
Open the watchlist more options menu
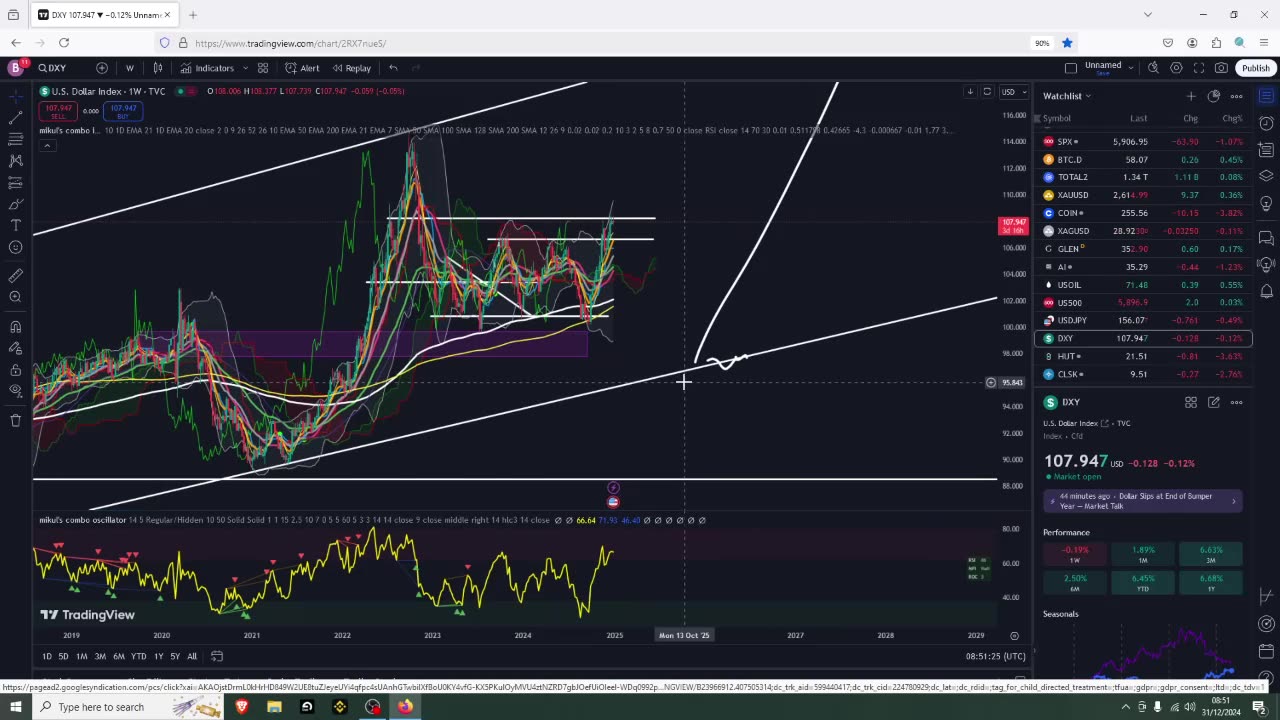pos(1237,96)
